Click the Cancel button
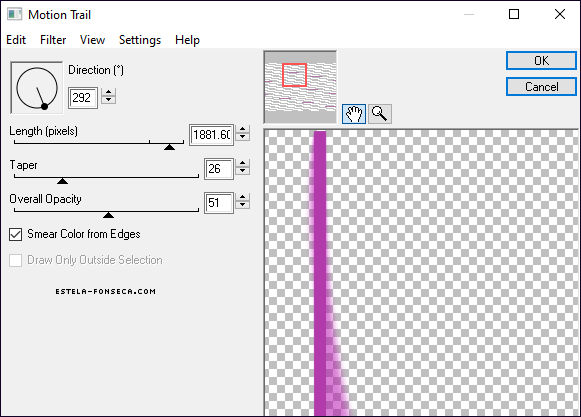Viewport: 581px width, 417px height. 541,87
